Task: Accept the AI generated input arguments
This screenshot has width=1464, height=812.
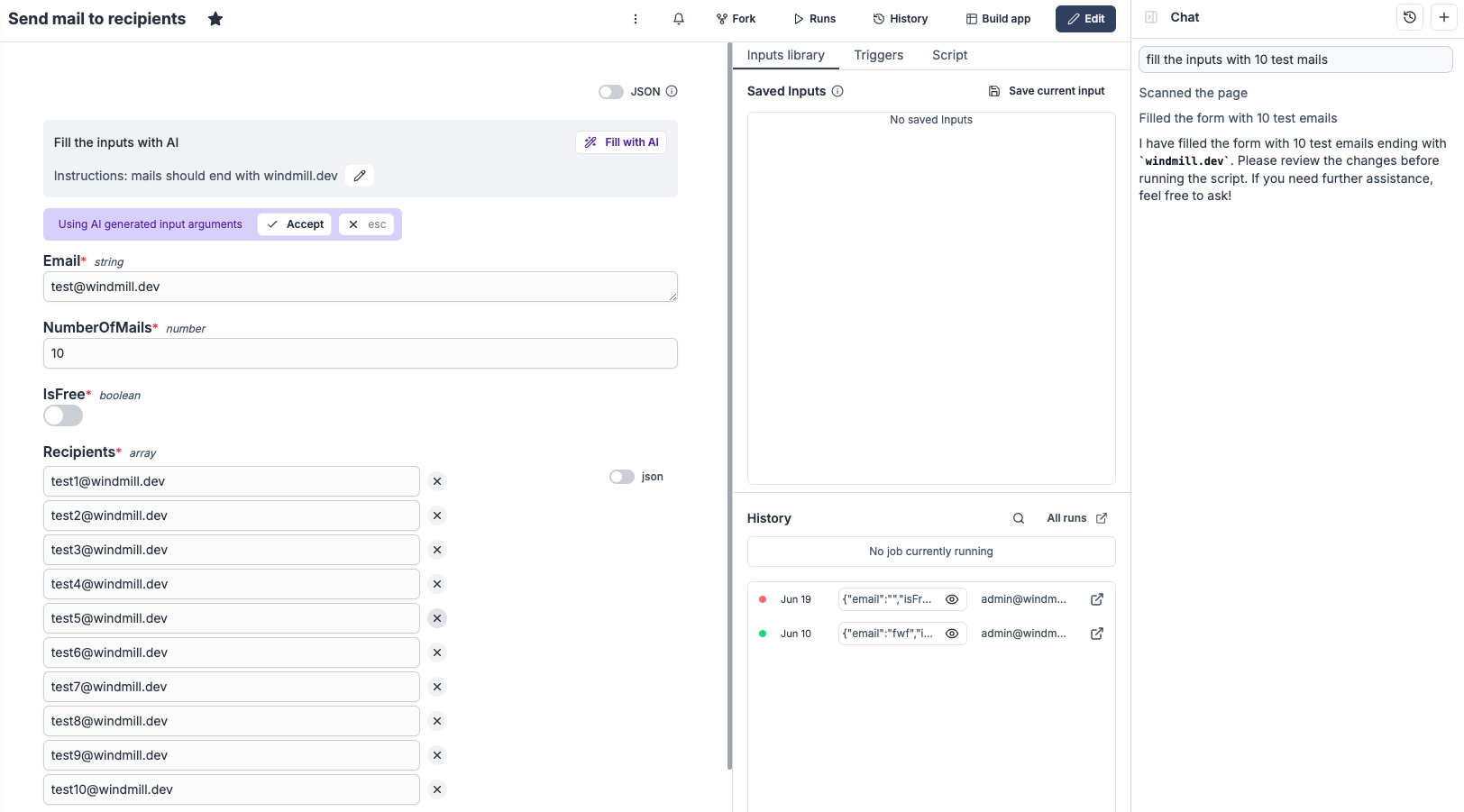Action: click(296, 224)
